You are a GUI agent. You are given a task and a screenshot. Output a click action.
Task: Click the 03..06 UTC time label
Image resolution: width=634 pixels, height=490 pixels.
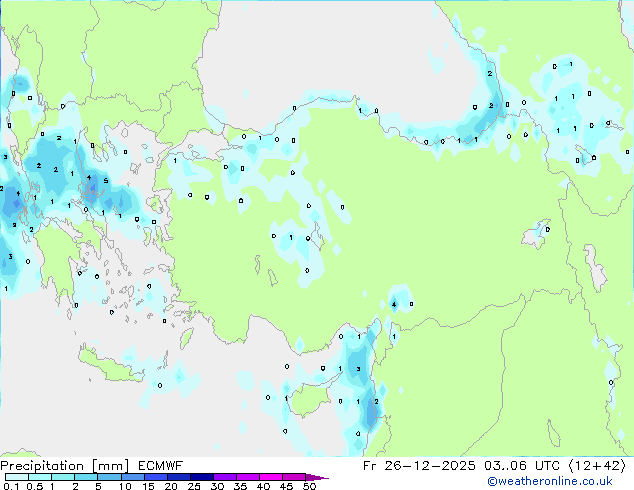pyautogui.click(x=524, y=465)
